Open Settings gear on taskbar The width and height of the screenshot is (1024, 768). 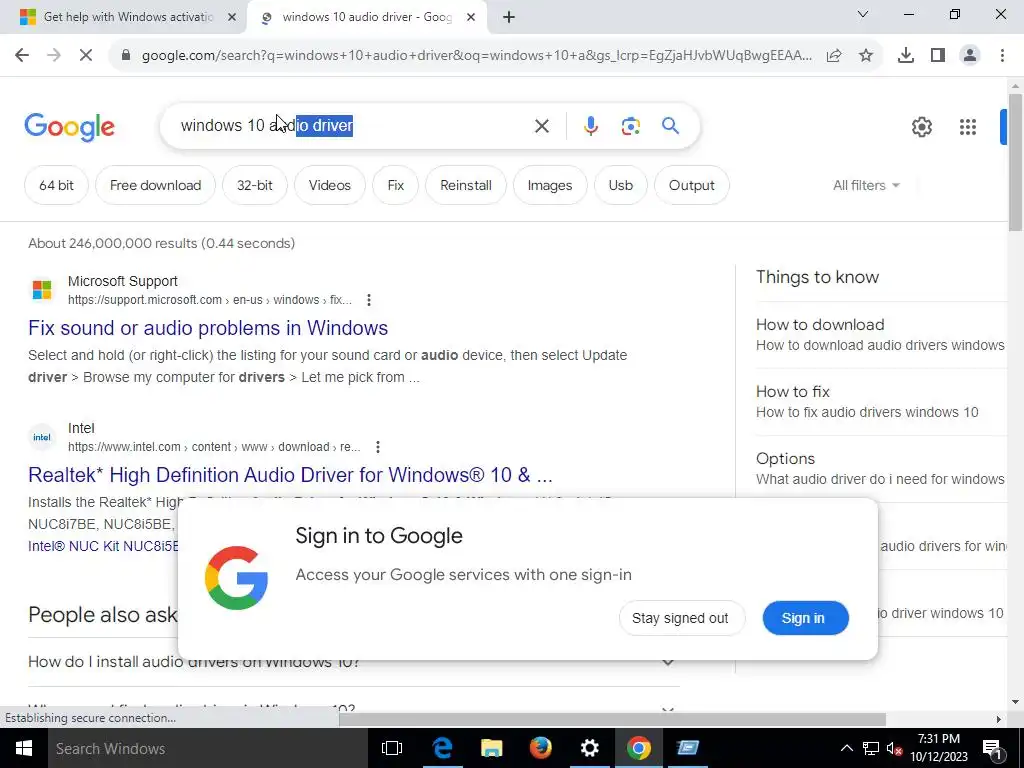click(589, 748)
